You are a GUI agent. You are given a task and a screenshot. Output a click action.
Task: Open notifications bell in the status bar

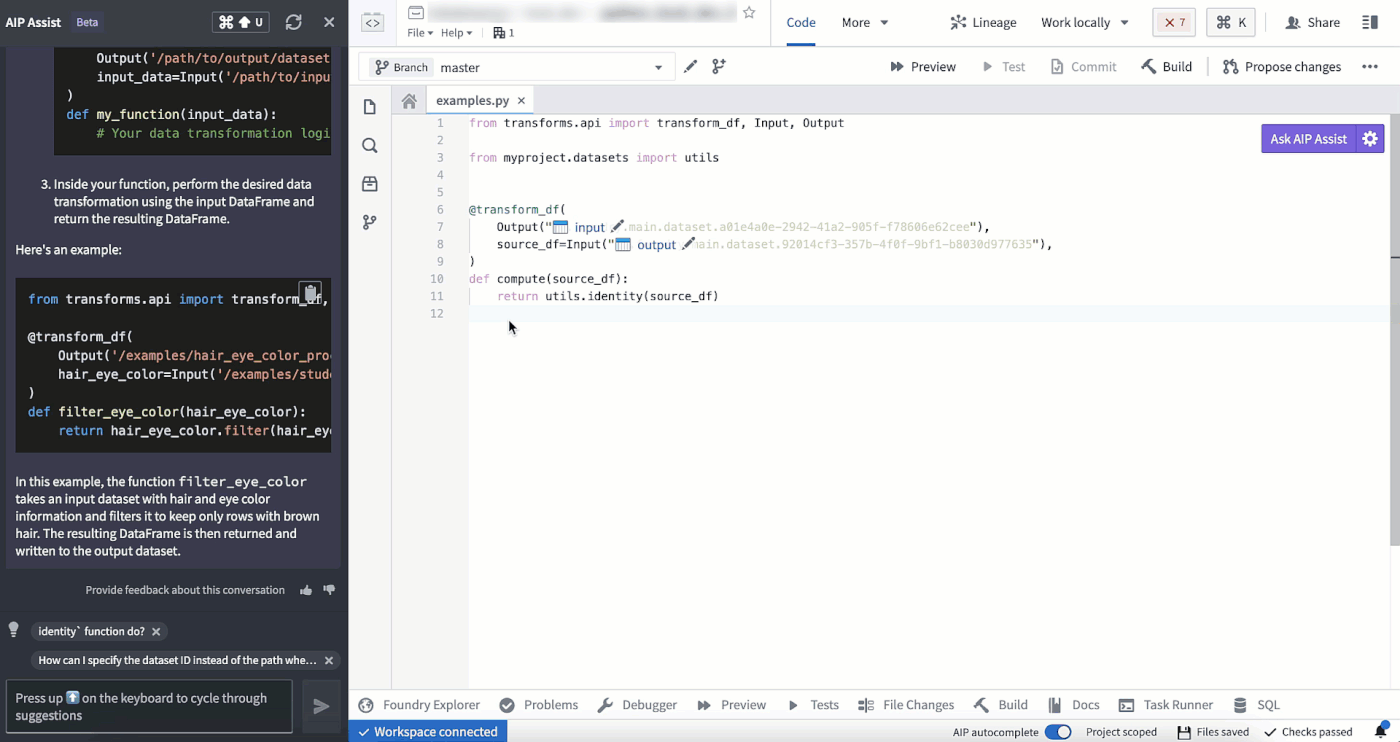[1380, 732]
